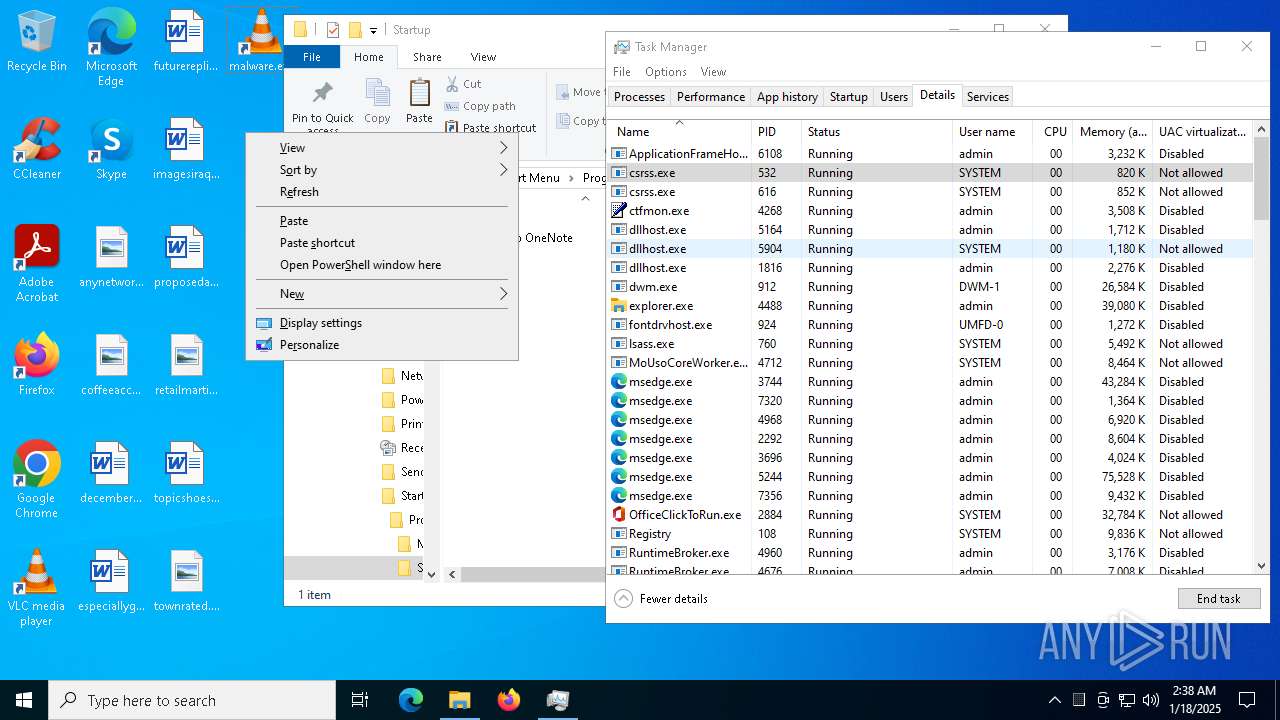Open the Task Manager File menu
The image size is (1280, 720).
tap(622, 72)
